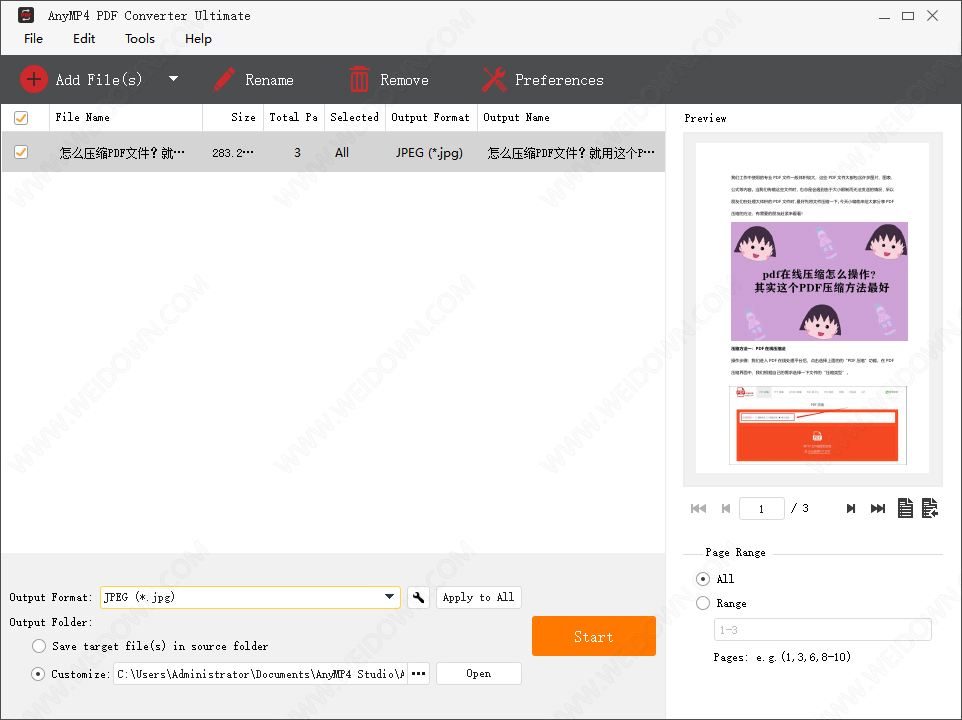962x720 pixels.
Task: Click the Total Pages column header
Action: coord(294,117)
